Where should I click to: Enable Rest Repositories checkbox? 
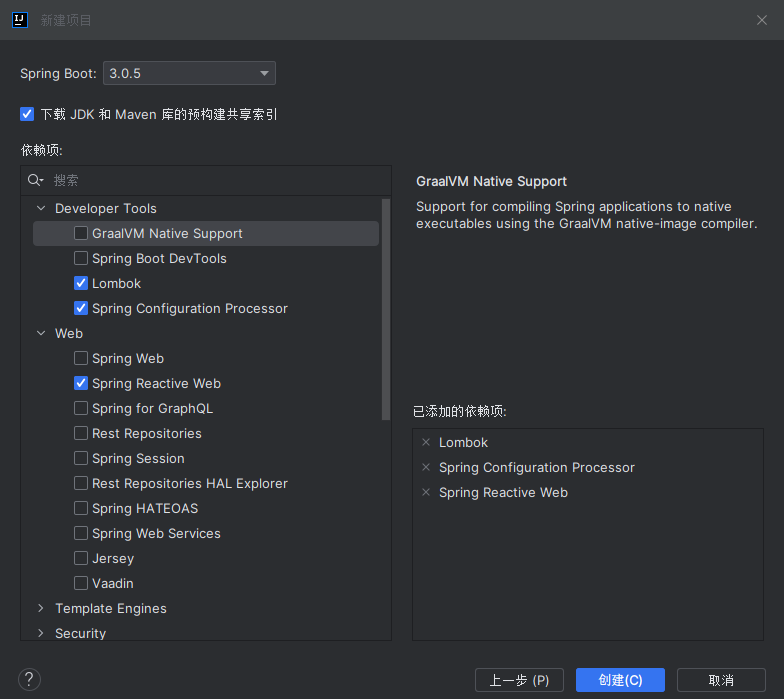[81, 434]
